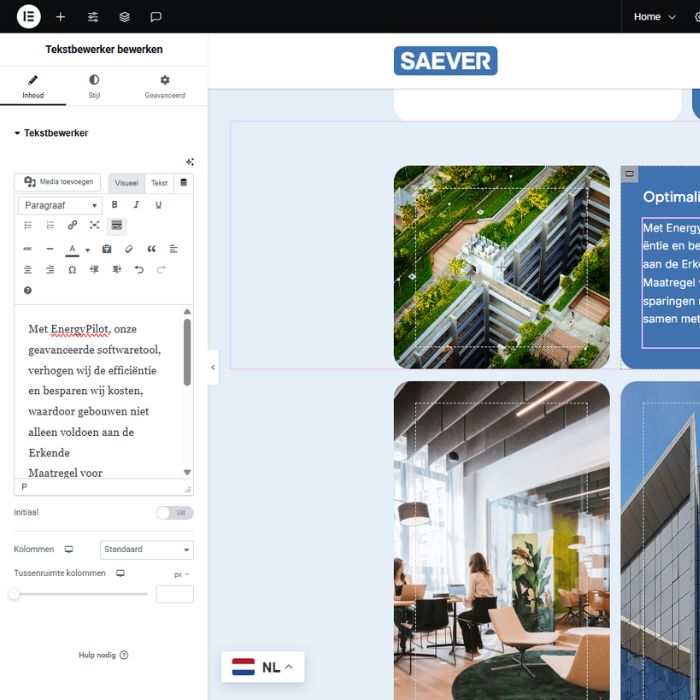
Task: Click the undo arrow in editor
Action: click(139, 270)
